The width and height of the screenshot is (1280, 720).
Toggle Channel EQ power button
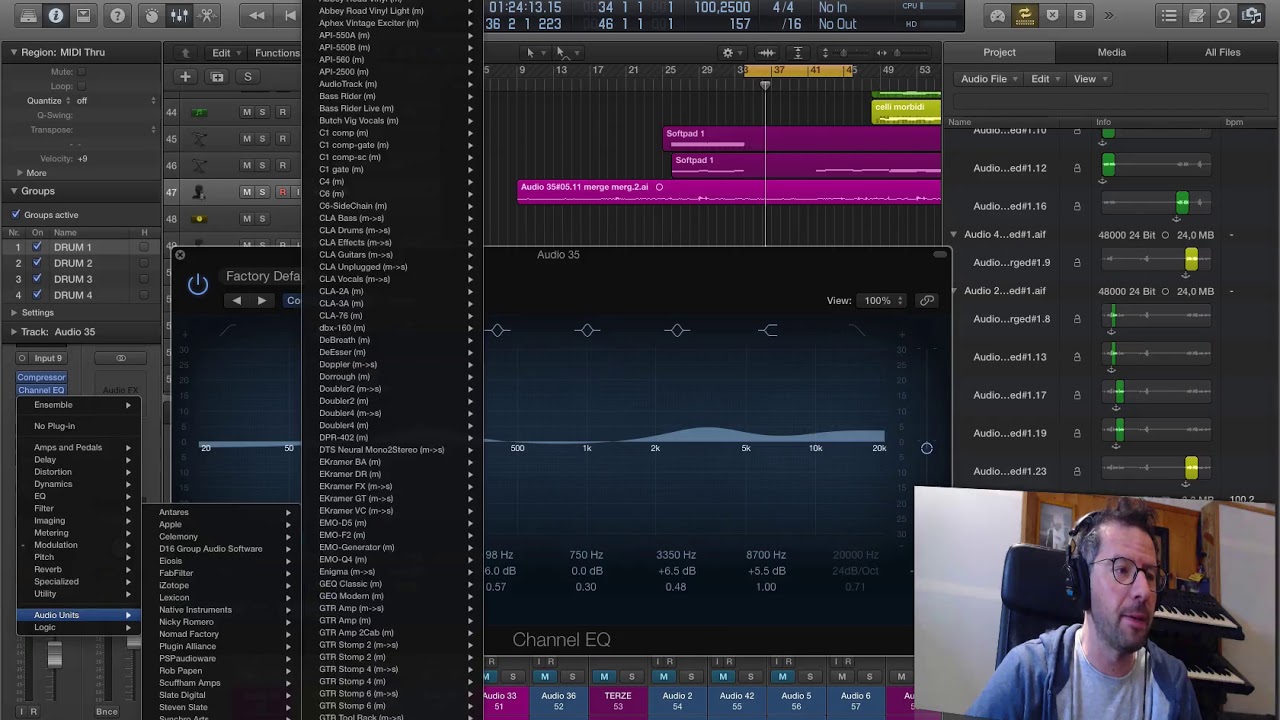coord(198,284)
